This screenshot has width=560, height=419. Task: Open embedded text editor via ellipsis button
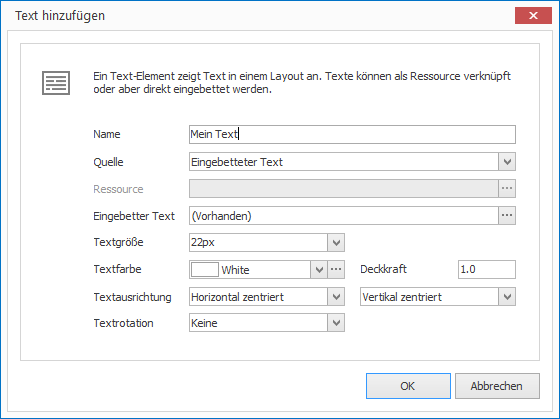pyautogui.click(x=507, y=216)
